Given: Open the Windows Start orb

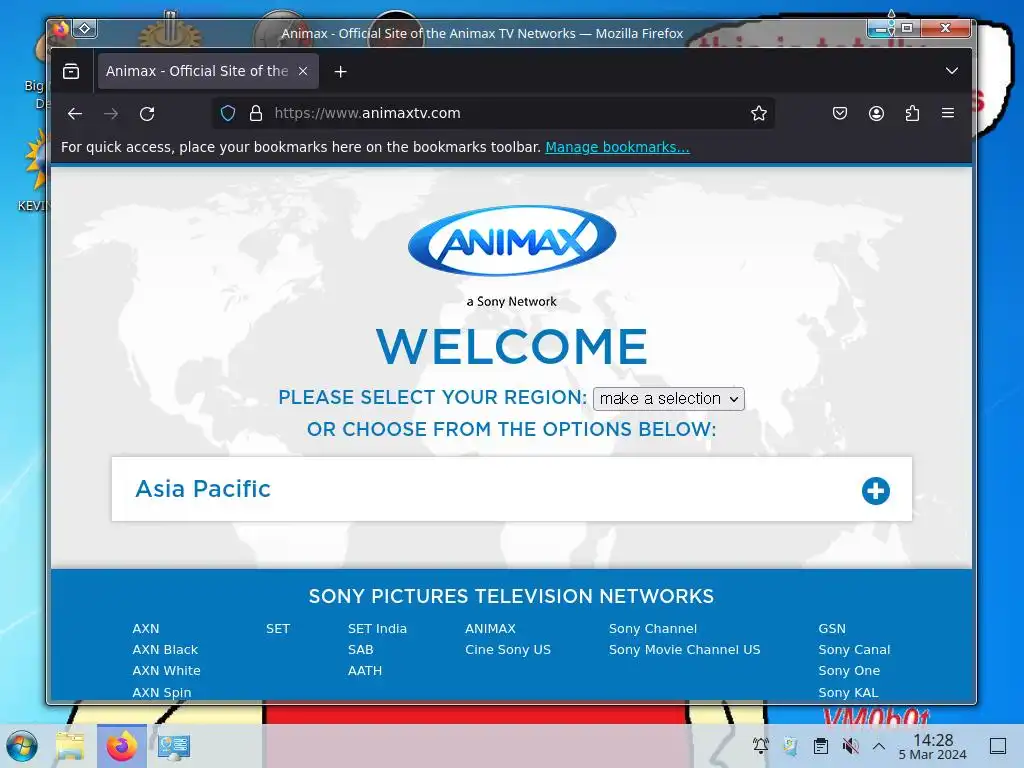Looking at the screenshot, I should [22, 746].
